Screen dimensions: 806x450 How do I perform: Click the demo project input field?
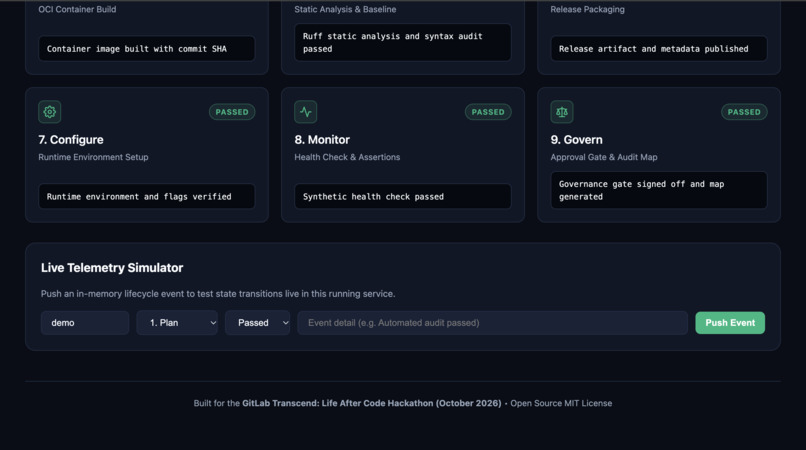pos(85,323)
